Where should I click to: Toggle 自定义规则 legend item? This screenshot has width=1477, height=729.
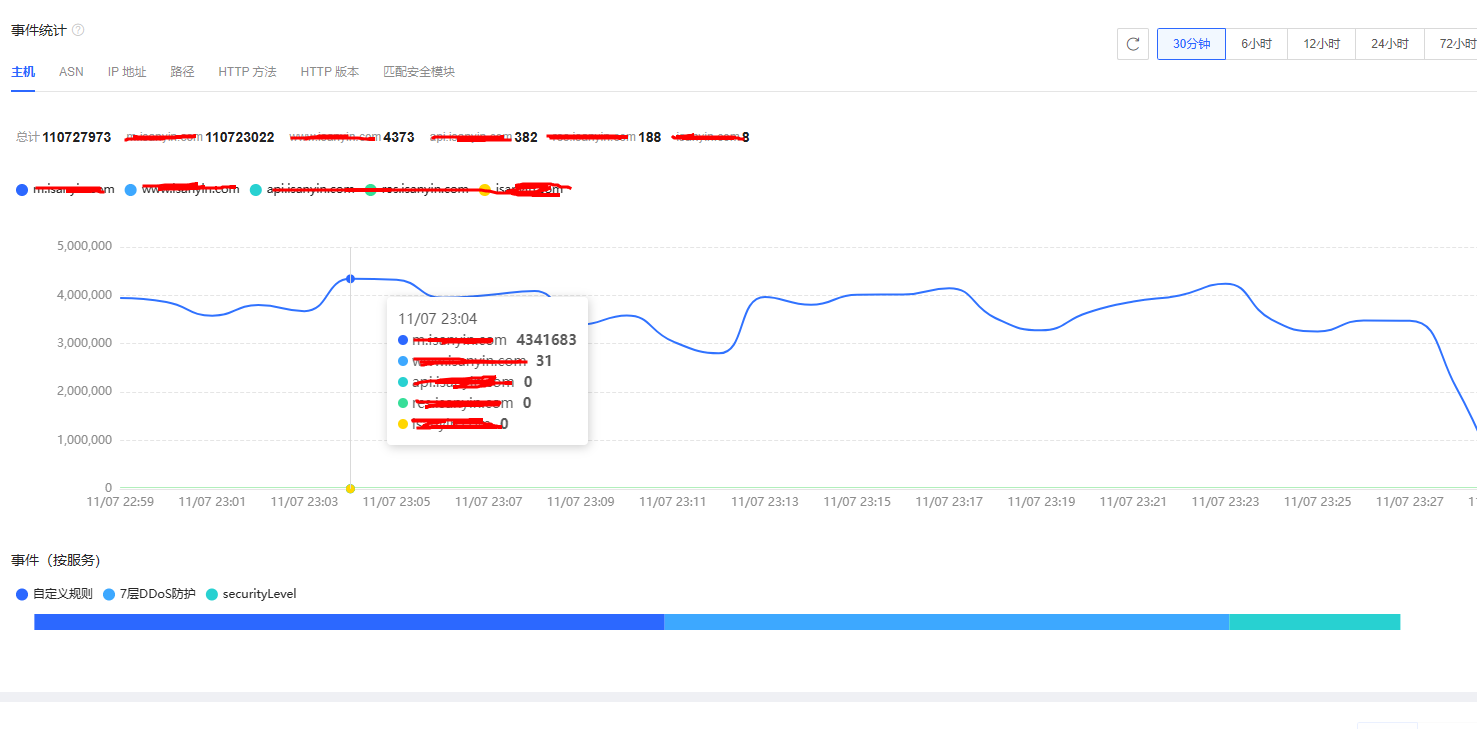tap(54, 594)
